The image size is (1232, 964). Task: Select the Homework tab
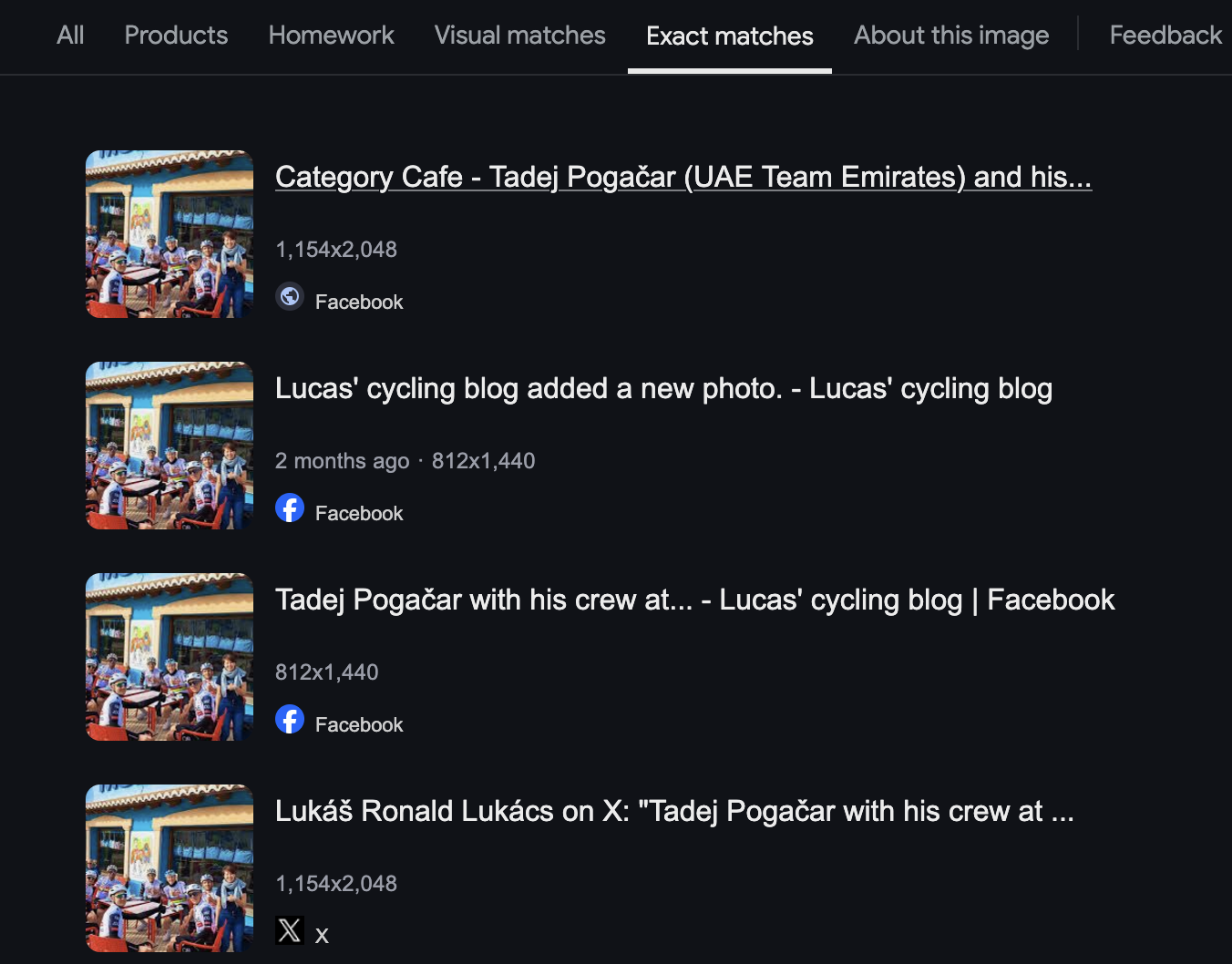pos(331,36)
